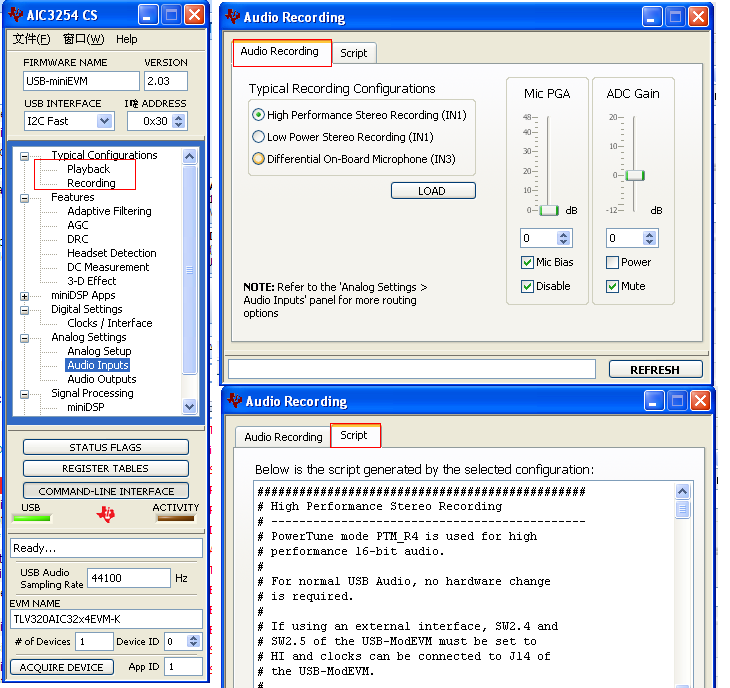Screen dimensions: 730x688
Task: Click the Mic PGA value stepper arrows
Action: click(563, 238)
